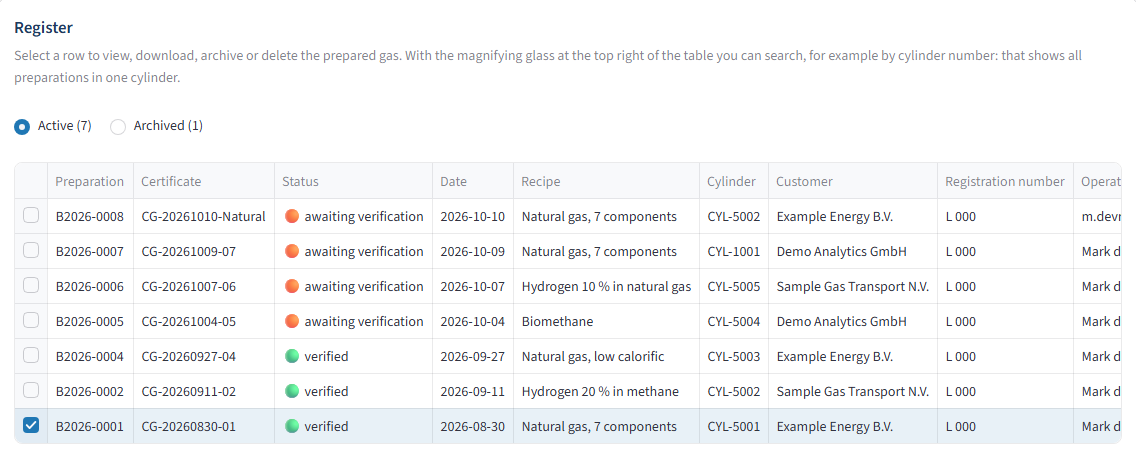Click preparation number B2026-0004
1136x457 pixels.
pyautogui.click(x=90, y=356)
